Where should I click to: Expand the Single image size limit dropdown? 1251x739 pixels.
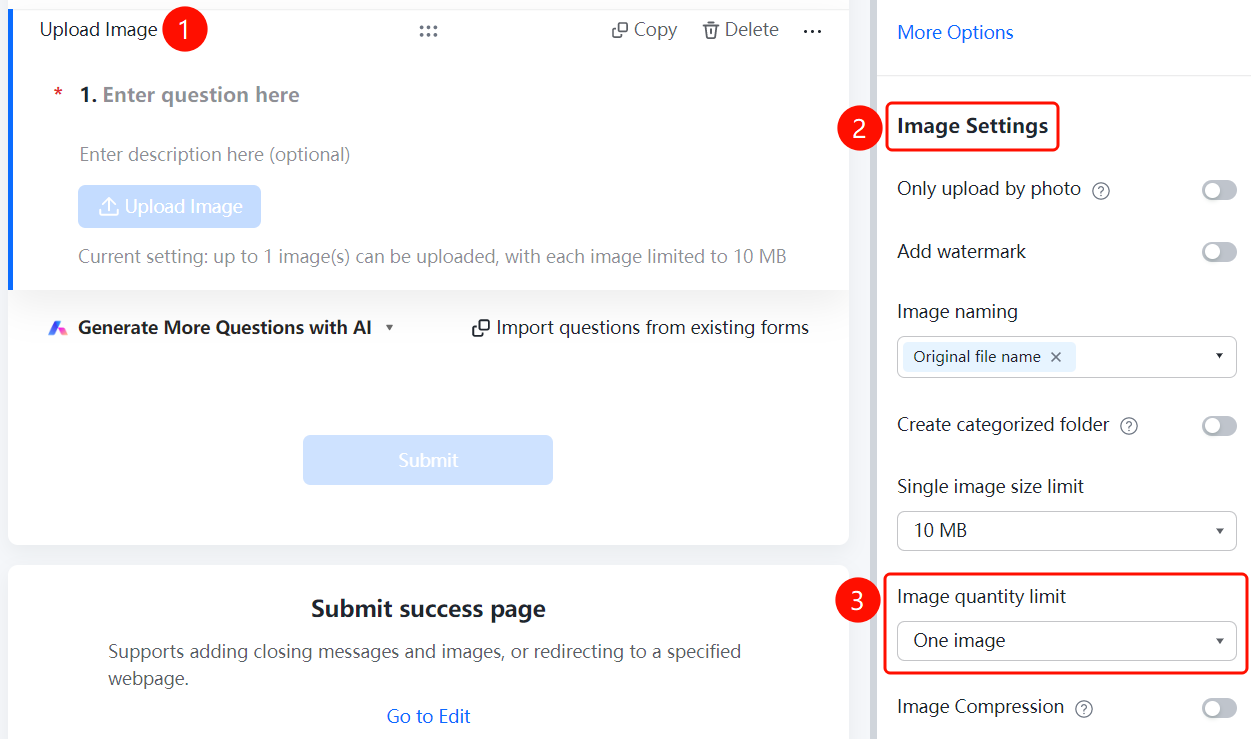[1067, 530]
